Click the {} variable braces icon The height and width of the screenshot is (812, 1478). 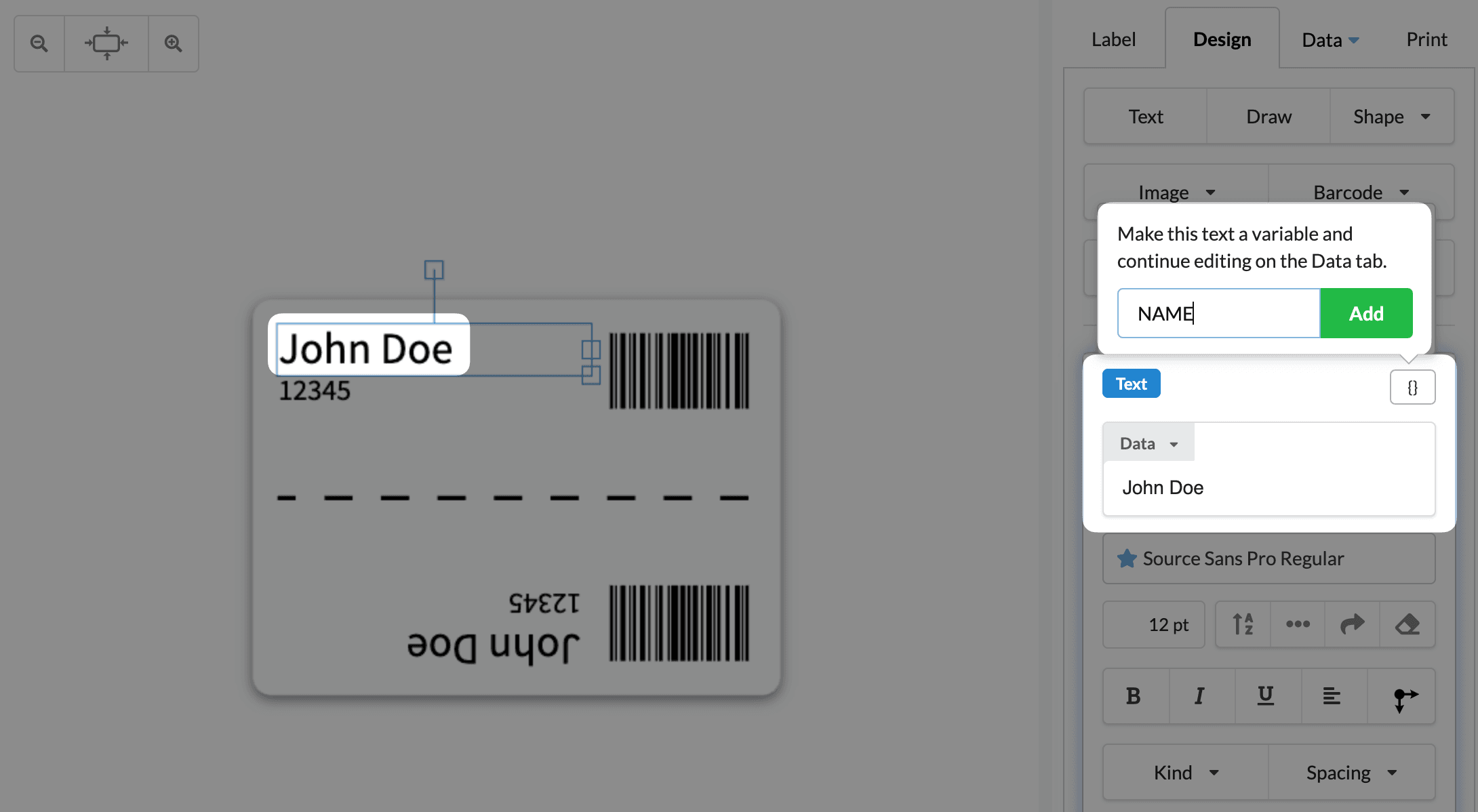1413,387
